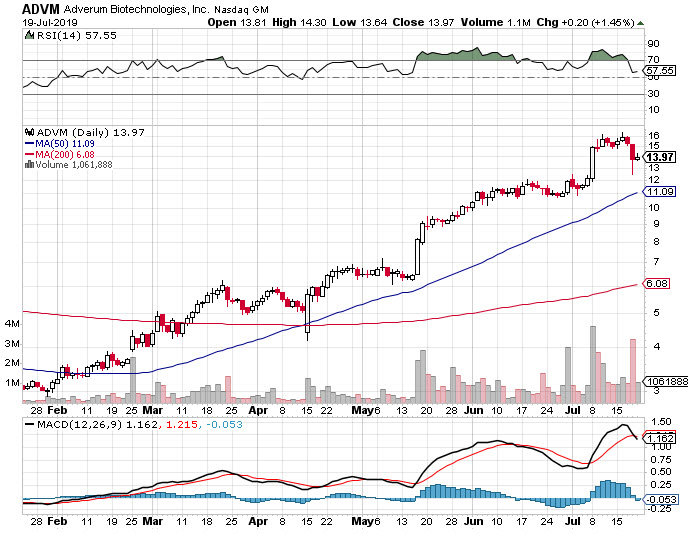Click the 4M volume axis label

click(12, 324)
